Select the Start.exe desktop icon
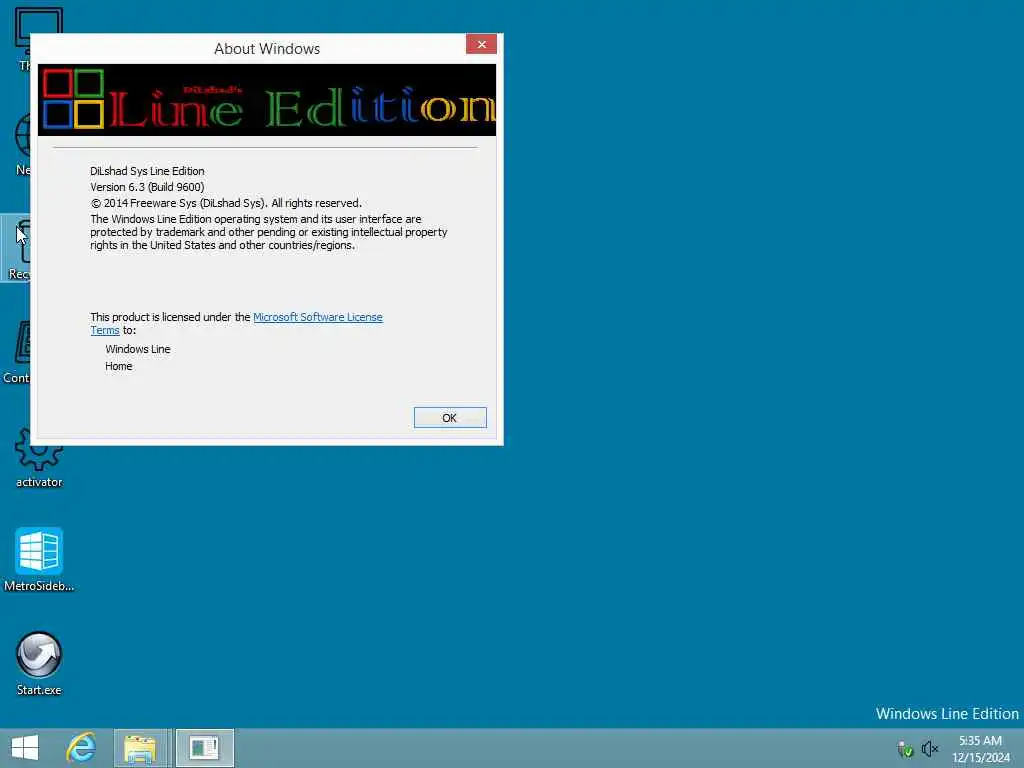This screenshot has height=768, width=1024. click(x=39, y=664)
